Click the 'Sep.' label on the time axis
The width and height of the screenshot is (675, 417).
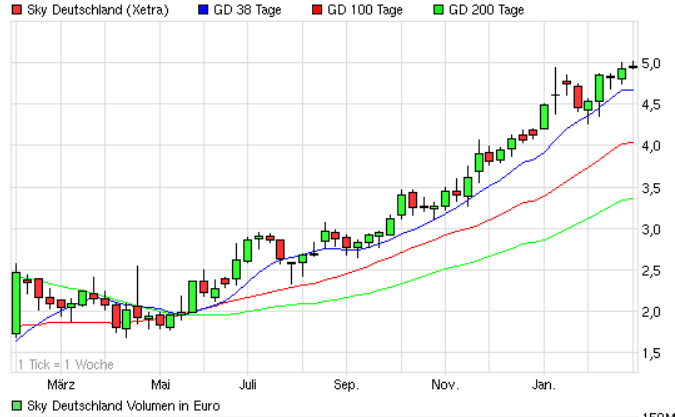point(346,384)
